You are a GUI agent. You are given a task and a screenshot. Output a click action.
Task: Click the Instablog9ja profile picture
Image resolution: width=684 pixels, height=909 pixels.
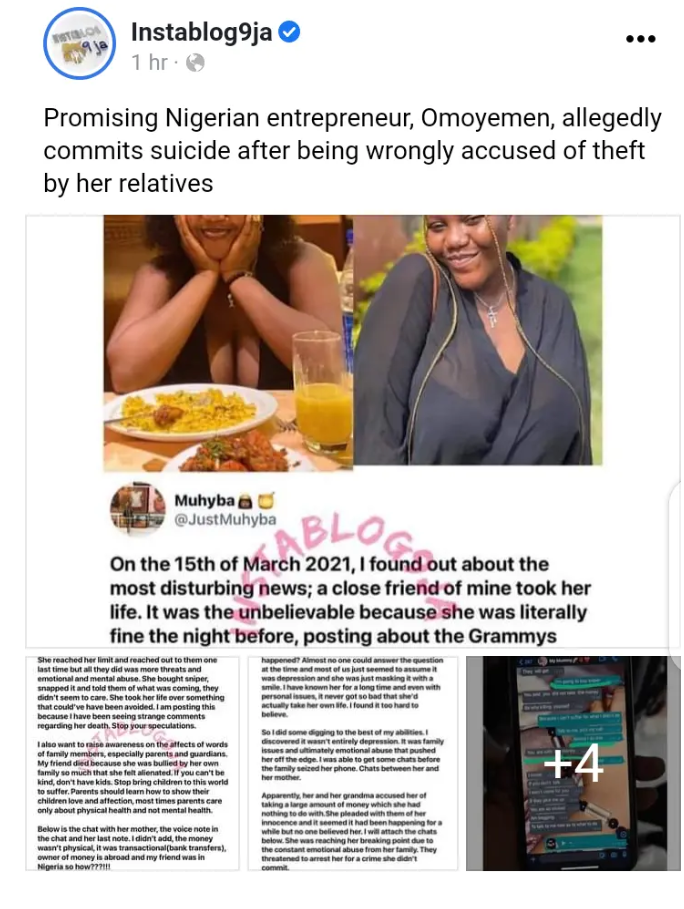tap(79, 43)
